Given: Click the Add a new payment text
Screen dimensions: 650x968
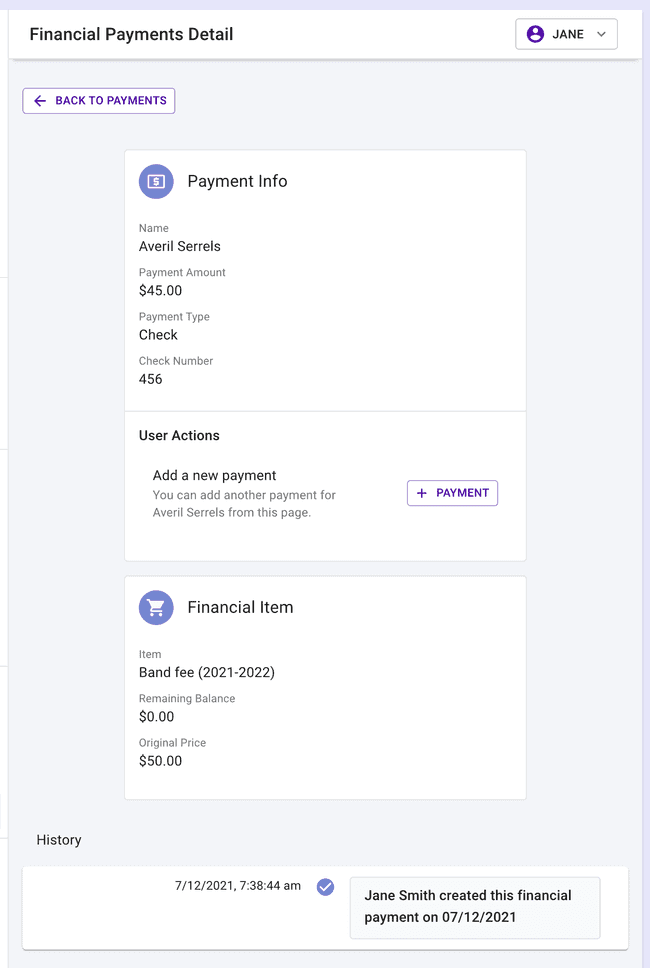Looking at the screenshot, I should [214, 475].
